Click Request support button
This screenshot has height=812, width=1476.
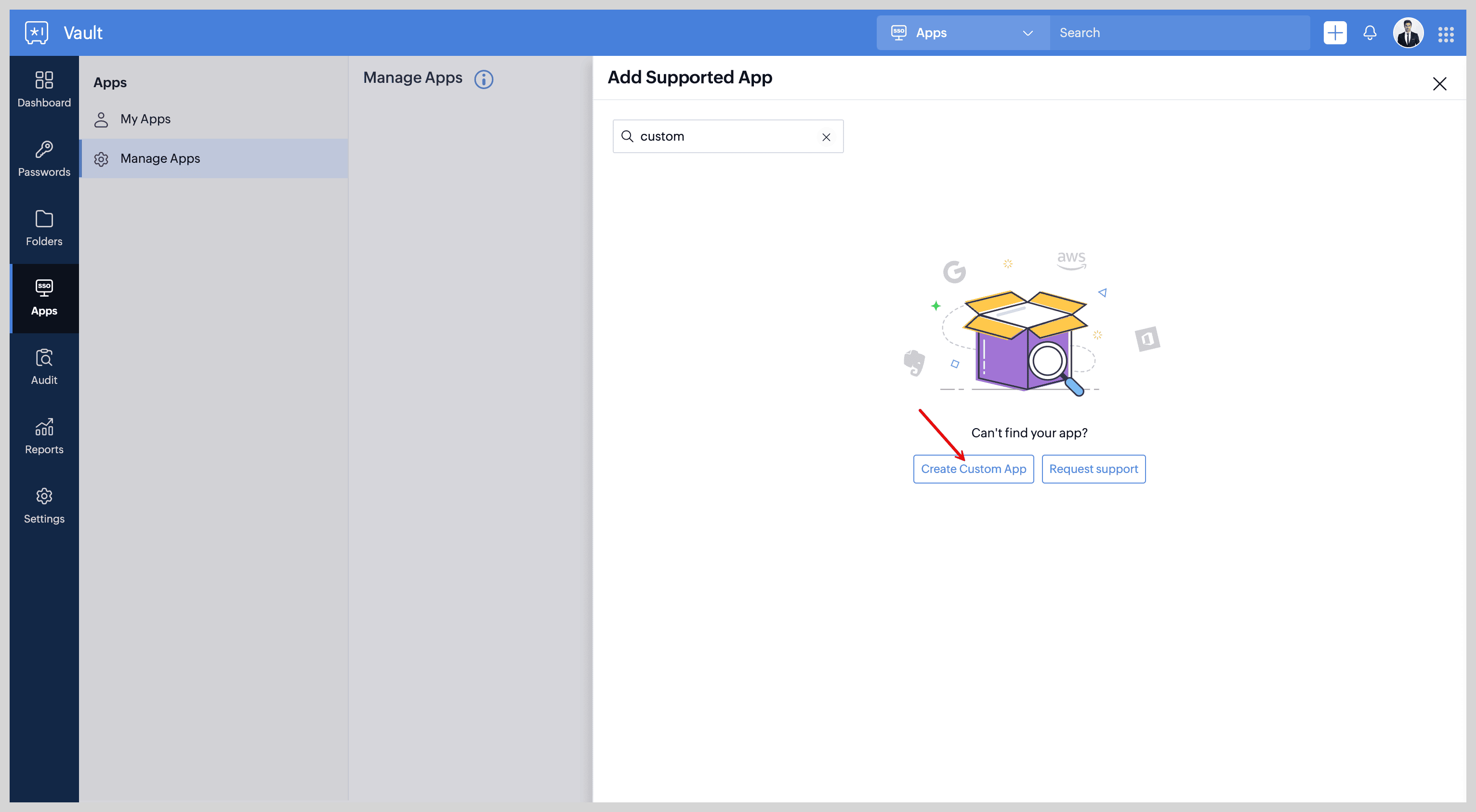[1093, 469]
